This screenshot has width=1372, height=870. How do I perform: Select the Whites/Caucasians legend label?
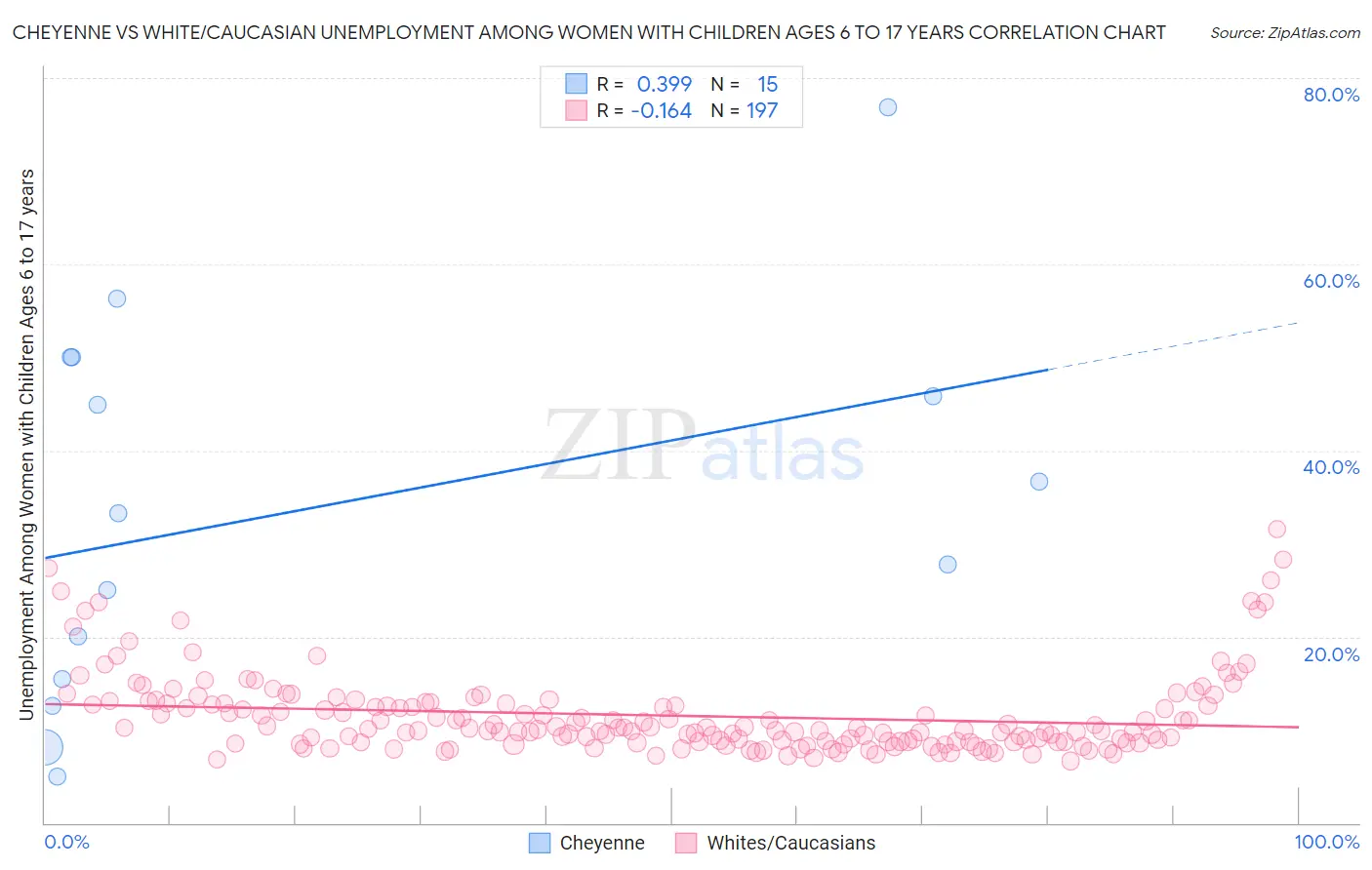(x=791, y=843)
